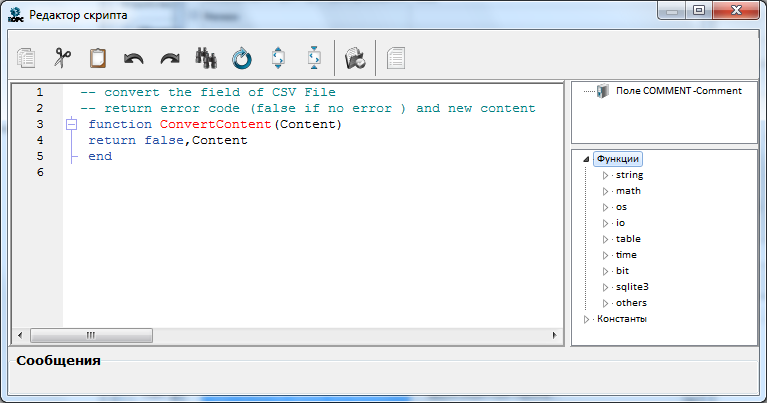This screenshot has width=767, height=403.
Task: Expand the io functions node
Action: [x=605, y=223]
